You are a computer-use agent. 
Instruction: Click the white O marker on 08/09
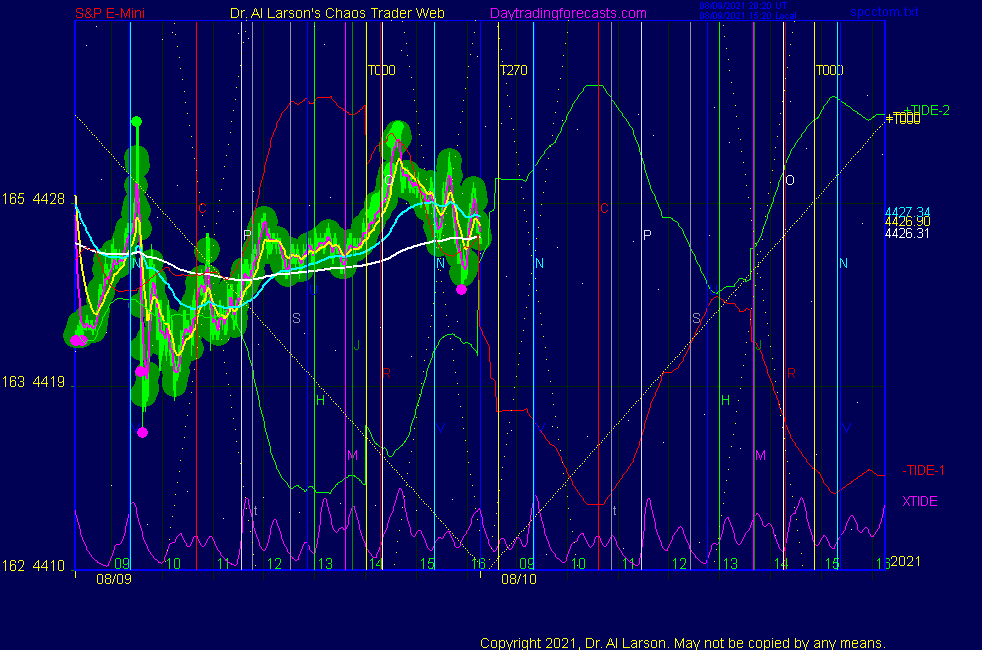click(x=389, y=181)
